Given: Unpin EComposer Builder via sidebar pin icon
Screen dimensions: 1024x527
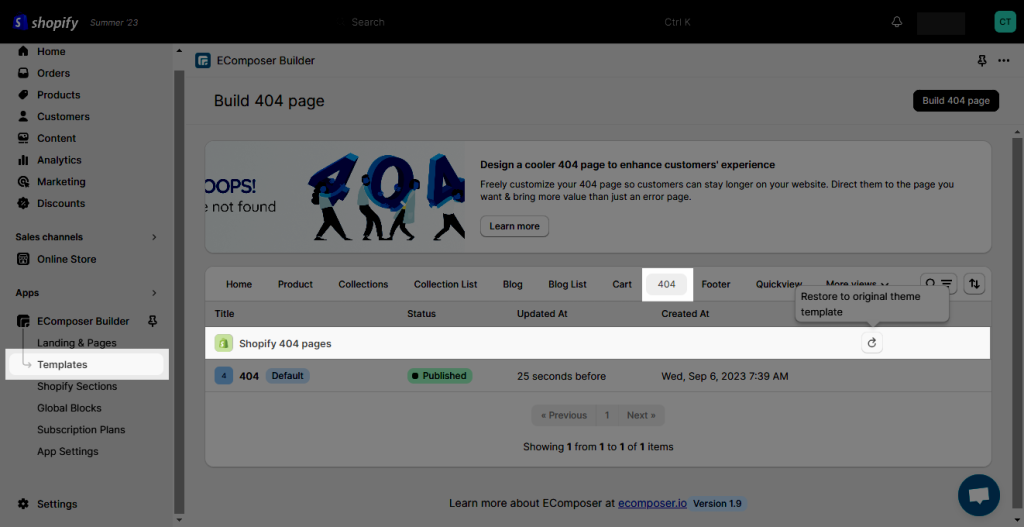Looking at the screenshot, I should point(153,321).
